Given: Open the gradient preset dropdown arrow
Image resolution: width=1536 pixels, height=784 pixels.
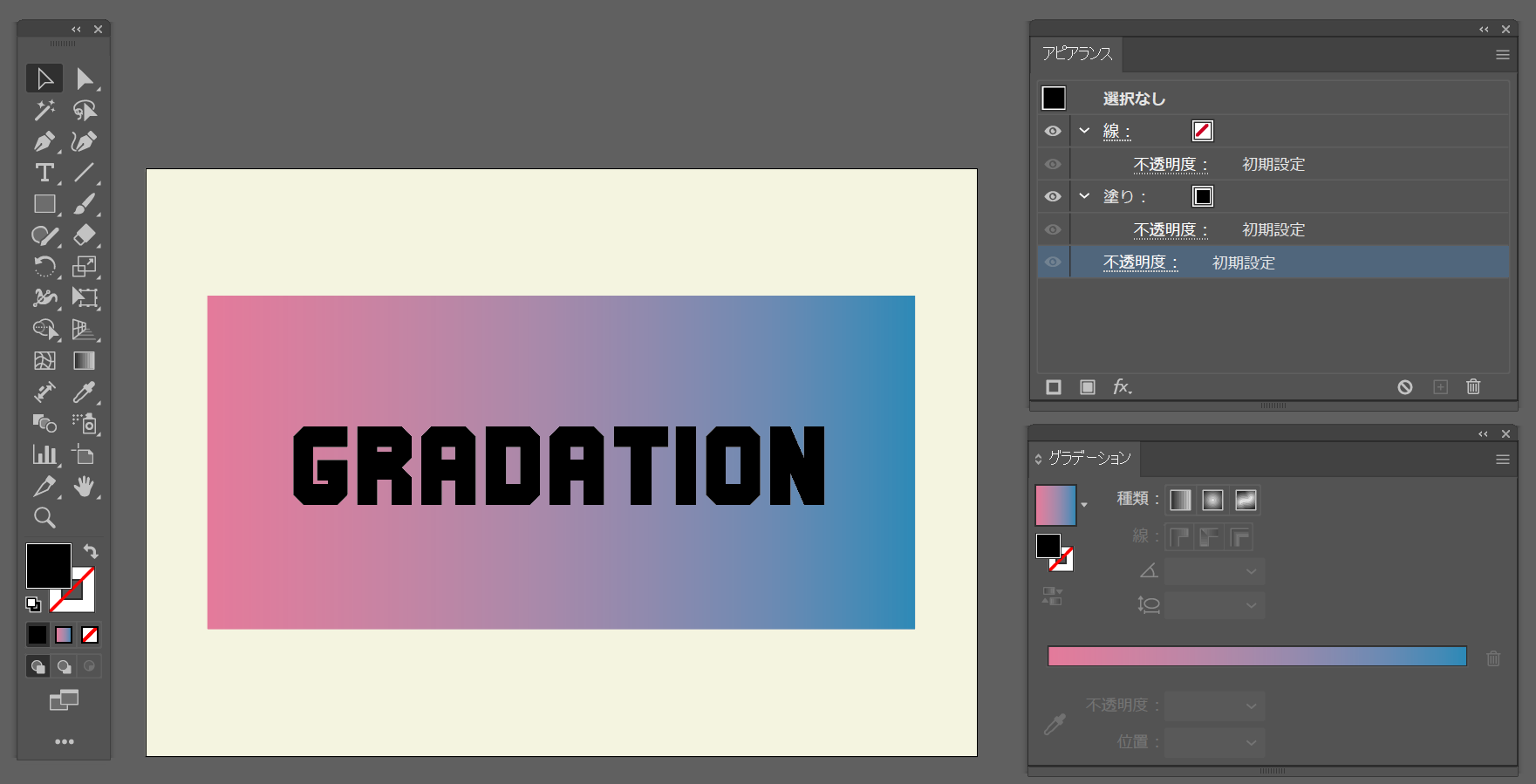Looking at the screenshot, I should pos(1084,505).
